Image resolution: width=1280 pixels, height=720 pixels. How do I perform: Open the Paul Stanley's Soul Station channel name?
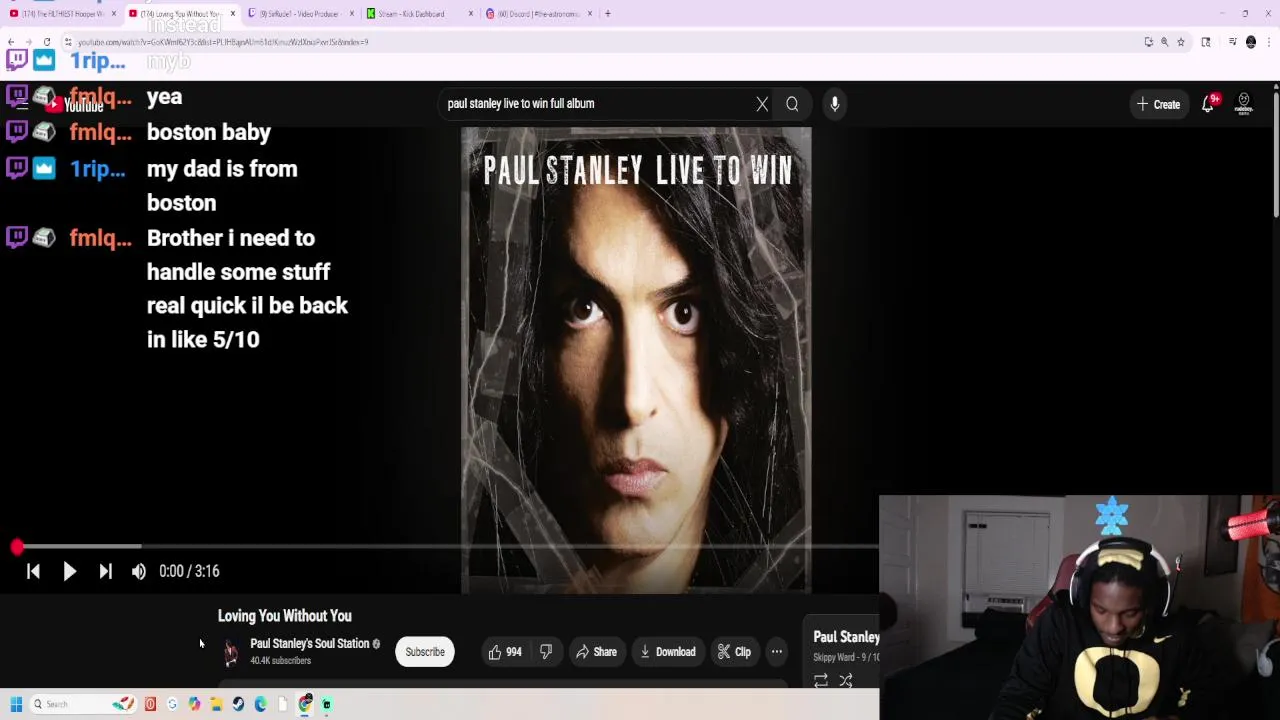[x=310, y=644]
